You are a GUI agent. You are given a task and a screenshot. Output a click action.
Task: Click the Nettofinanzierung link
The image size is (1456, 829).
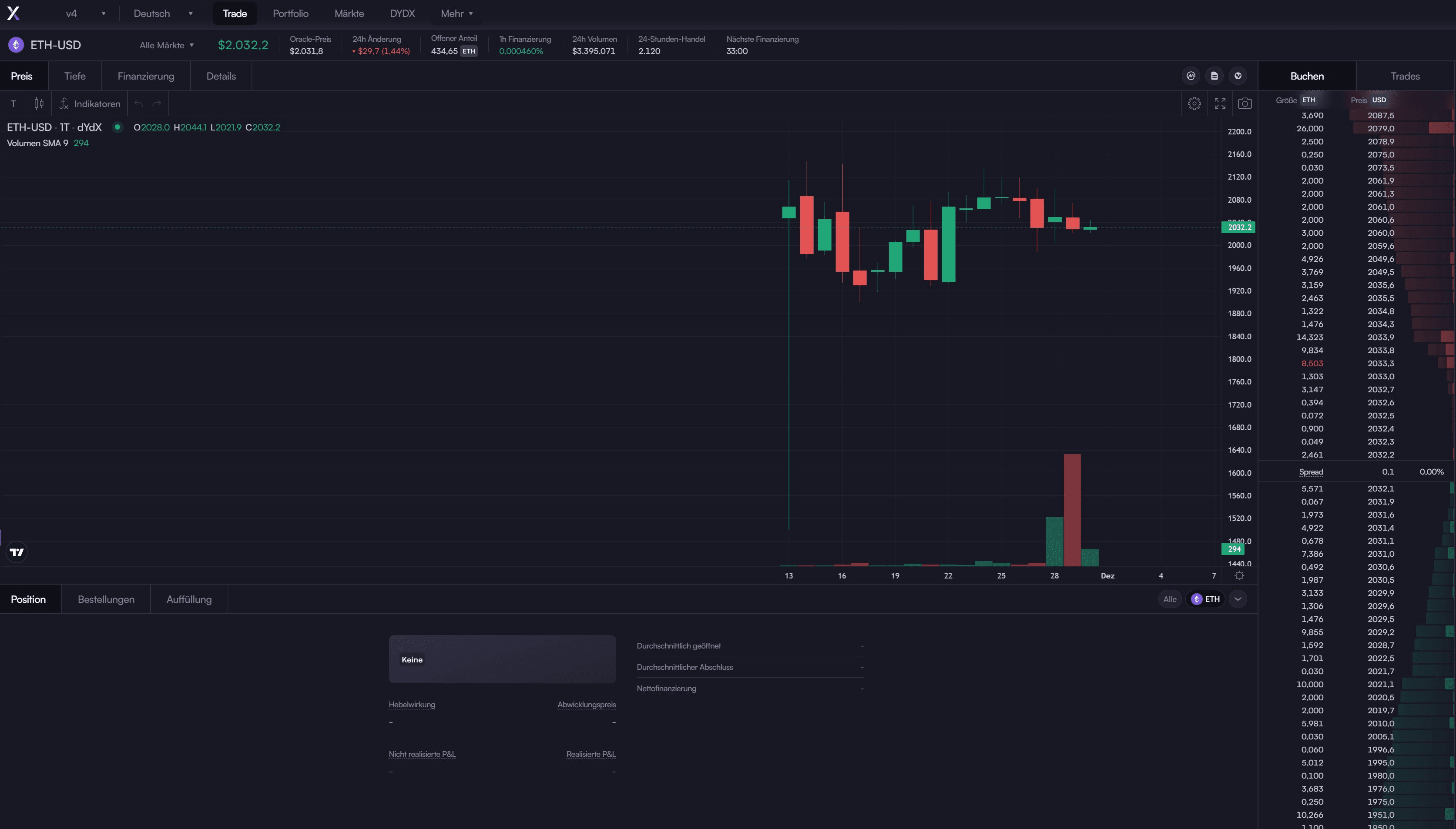click(x=667, y=689)
